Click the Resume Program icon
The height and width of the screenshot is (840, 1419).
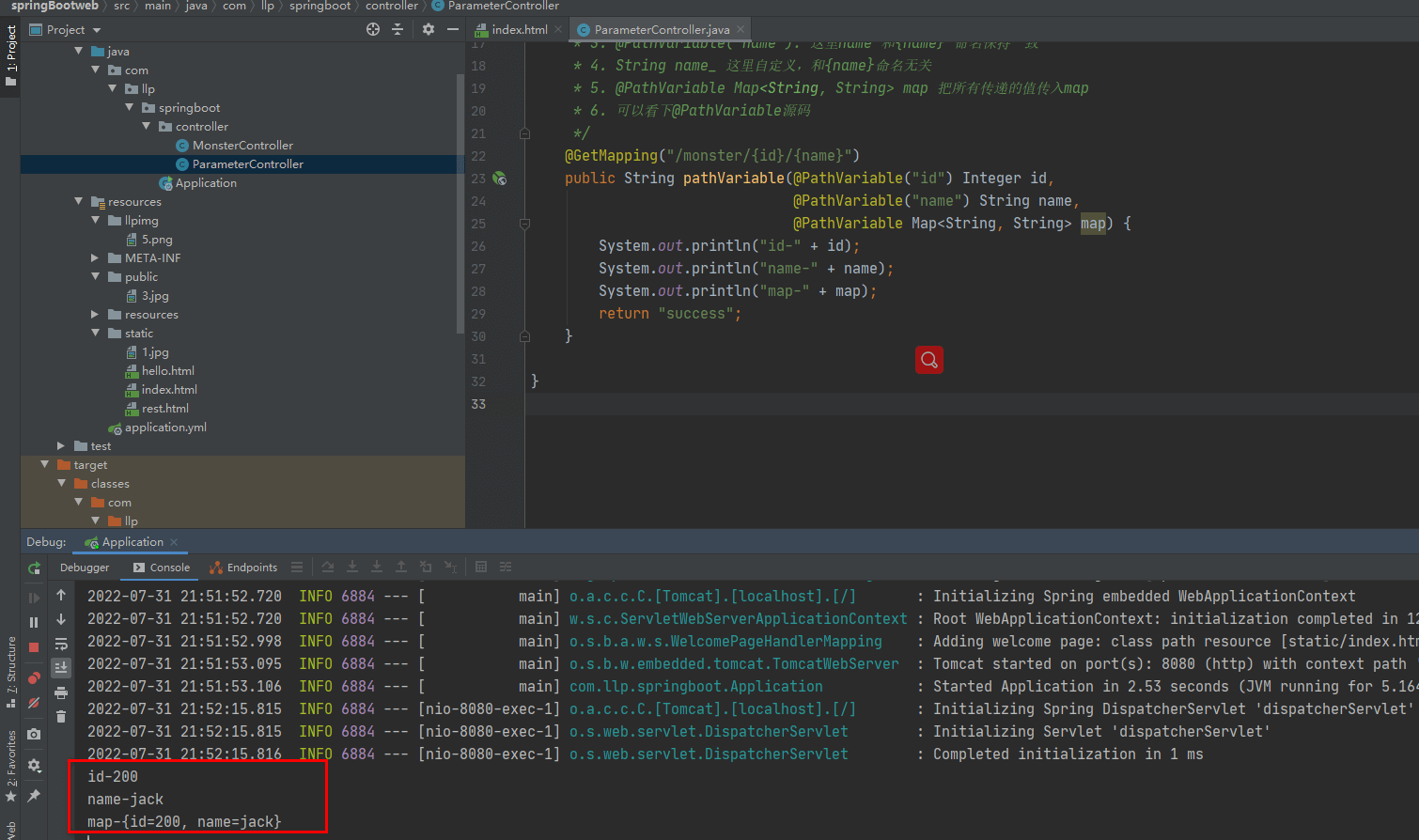click(34, 598)
